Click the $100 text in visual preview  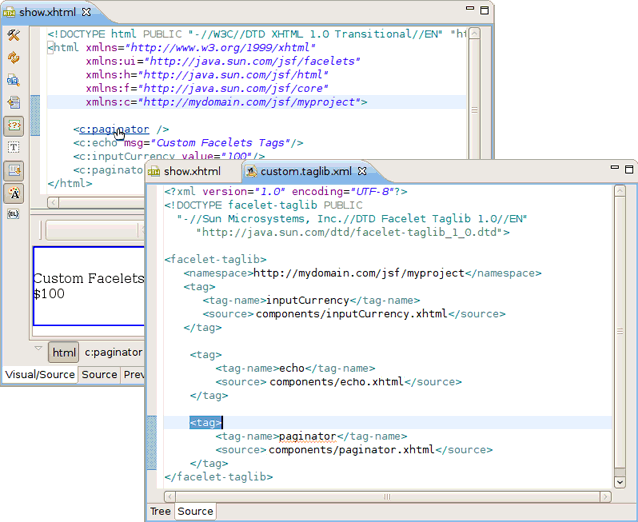click(x=49, y=293)
